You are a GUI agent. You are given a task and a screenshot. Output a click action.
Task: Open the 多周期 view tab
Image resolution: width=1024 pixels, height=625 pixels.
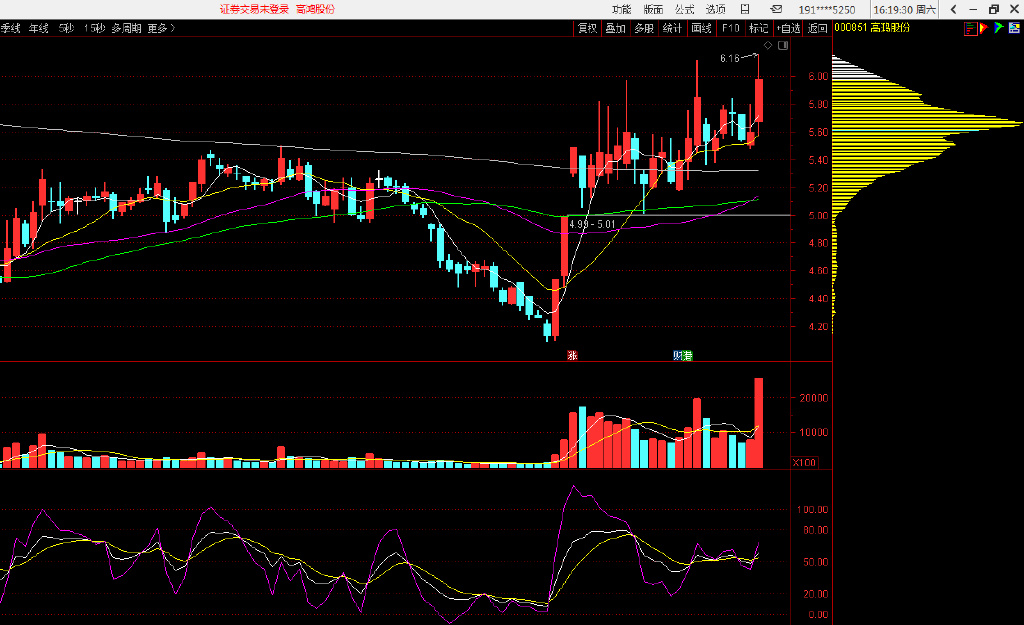126,28
